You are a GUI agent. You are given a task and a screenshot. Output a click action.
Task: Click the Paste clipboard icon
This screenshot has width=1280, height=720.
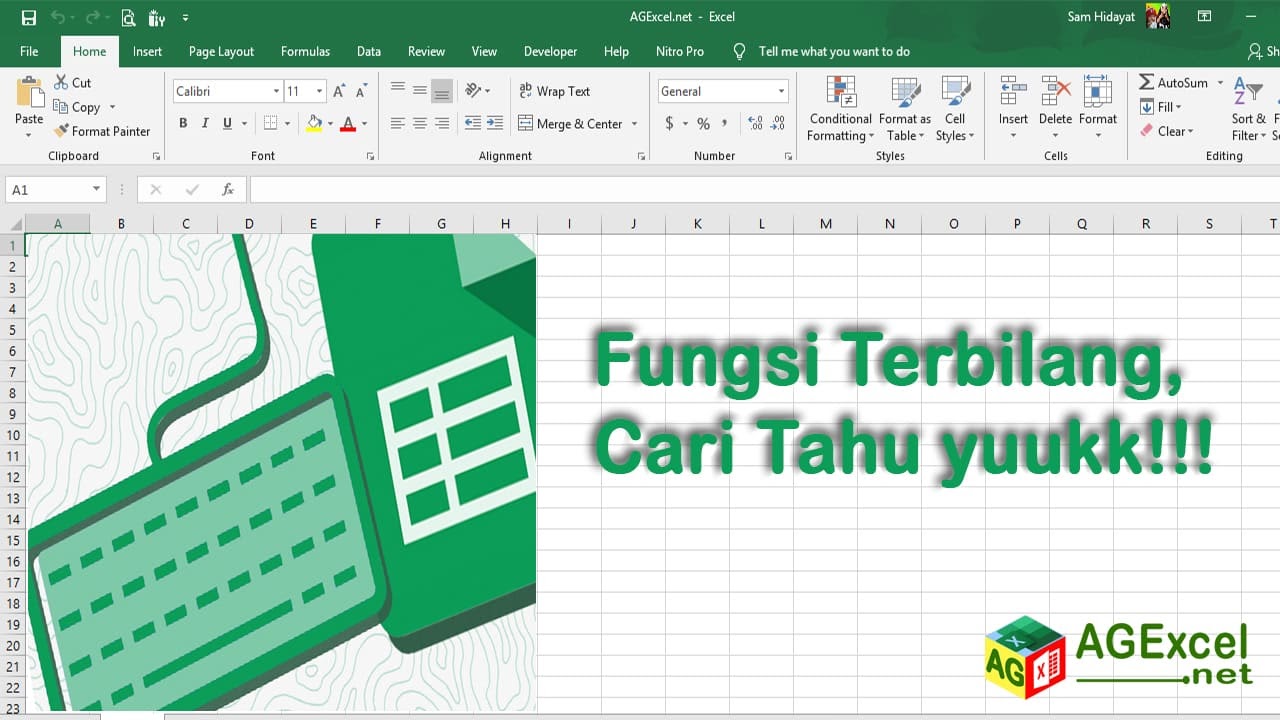(x=29, y=92)
